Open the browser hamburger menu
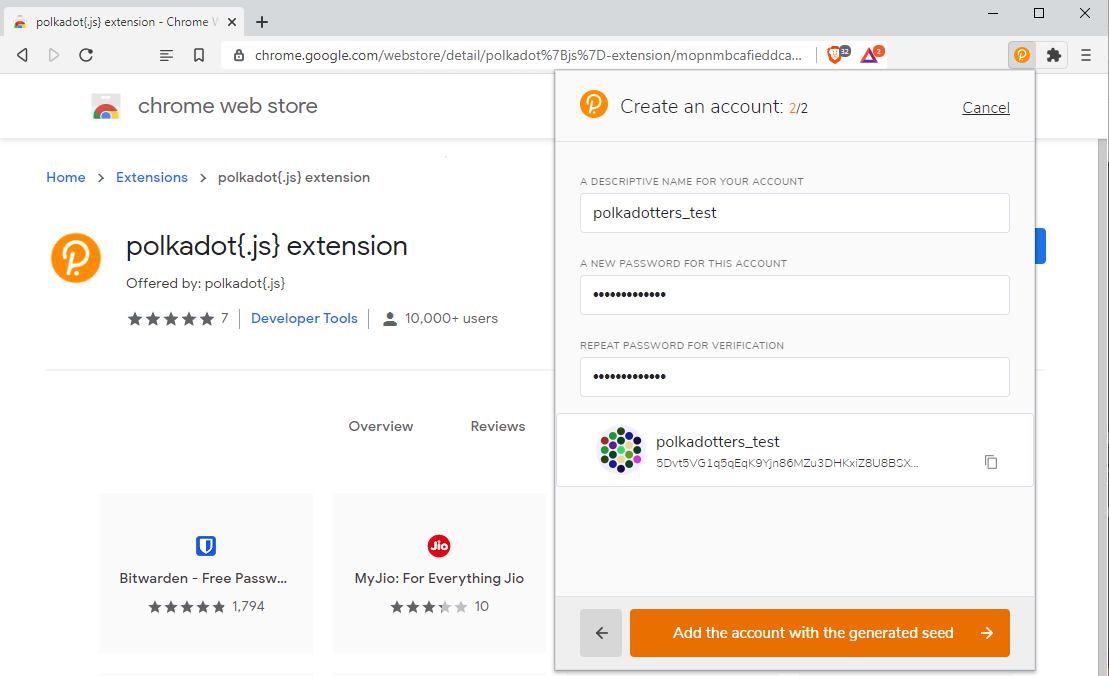1109x676 pixels. [x=1086, y=55]
